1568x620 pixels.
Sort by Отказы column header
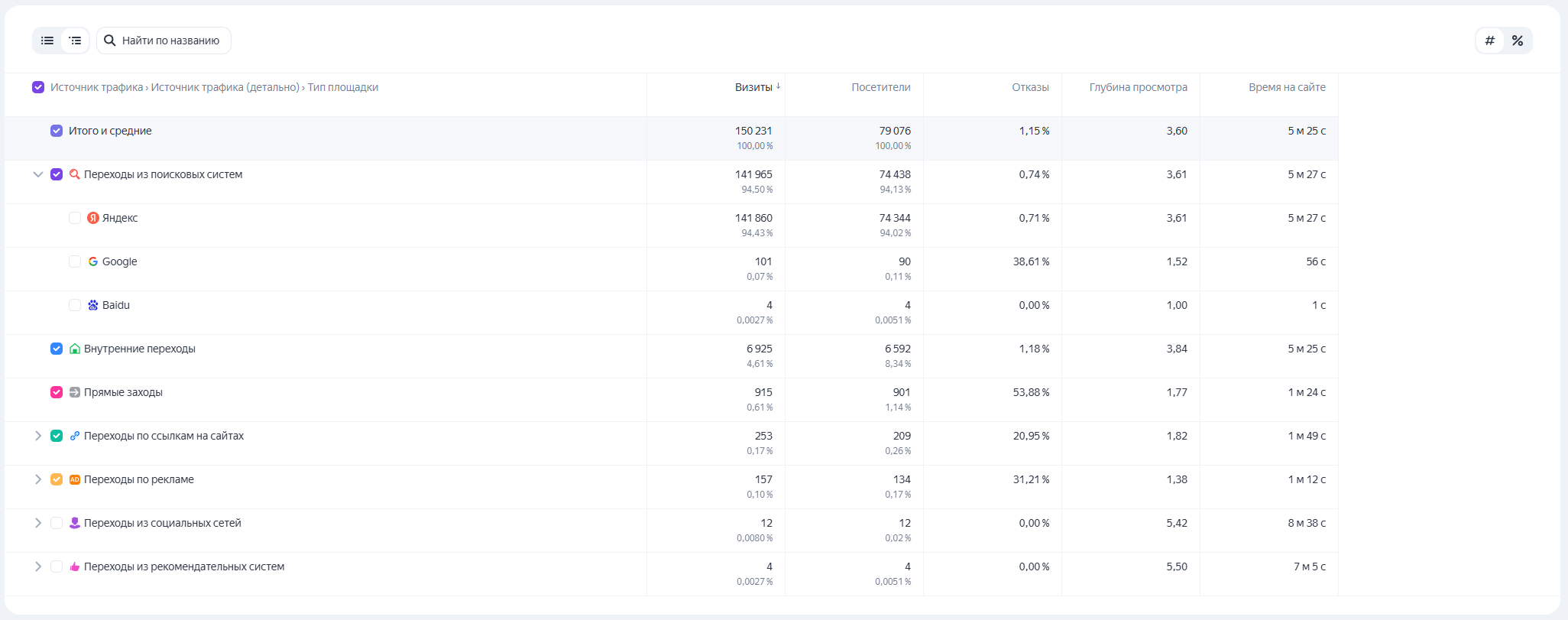(x=1030, y=87)
